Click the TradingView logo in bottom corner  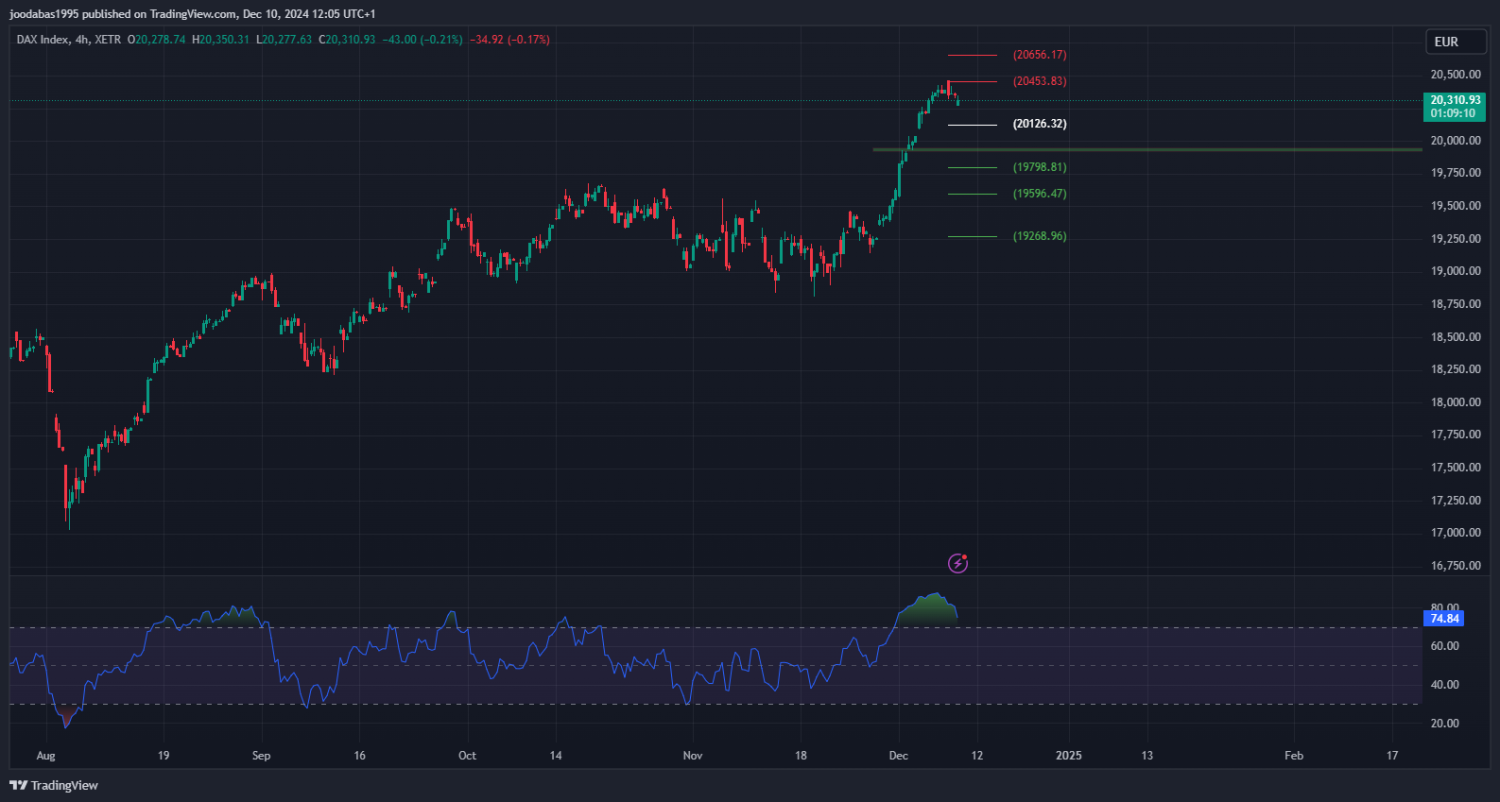(x=55, y=785)
